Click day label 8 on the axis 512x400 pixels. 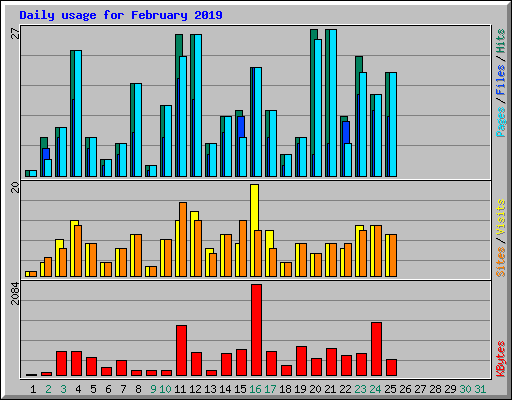point(138,389)
